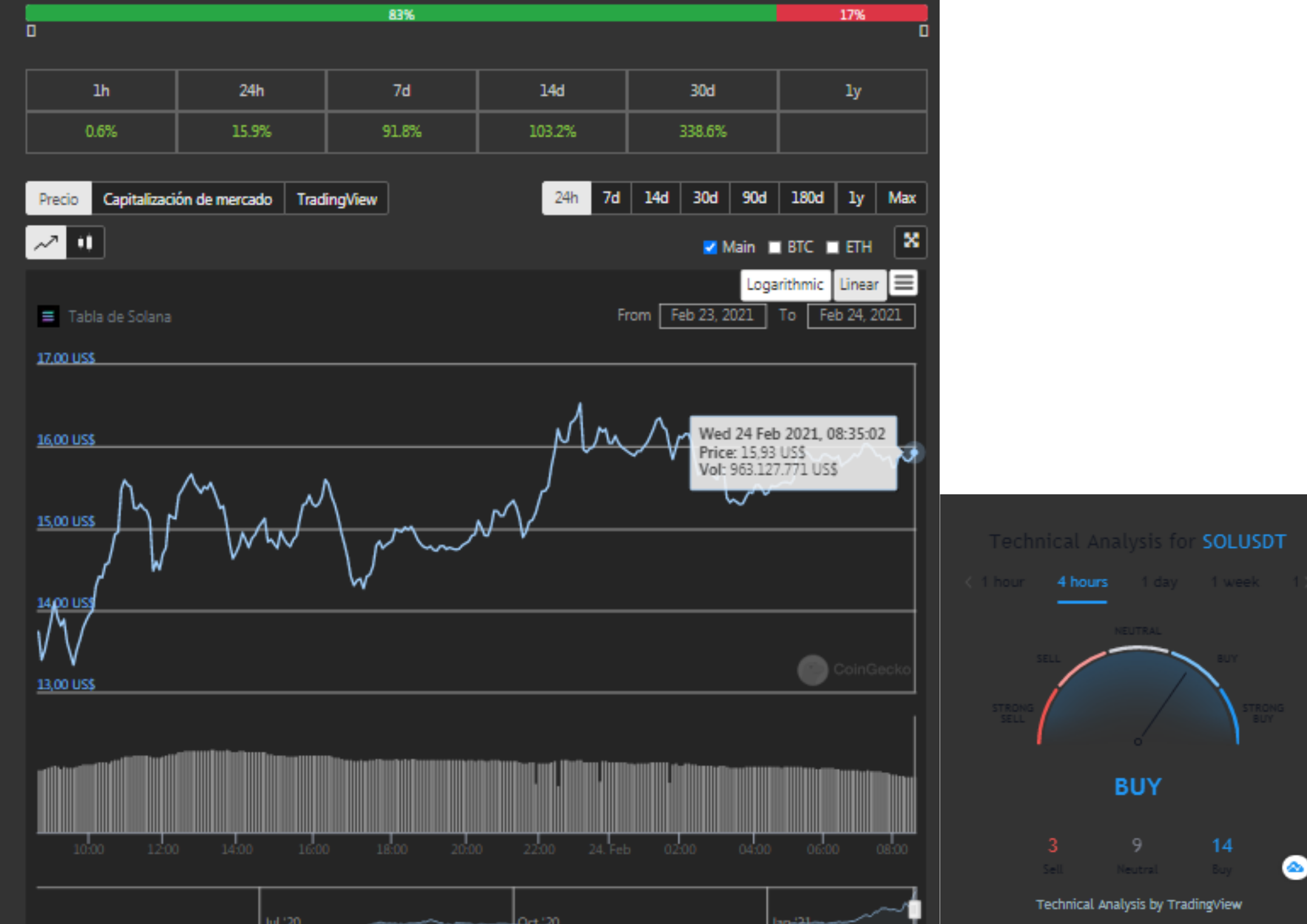Click the 15.9% change value

click(252, 132)
